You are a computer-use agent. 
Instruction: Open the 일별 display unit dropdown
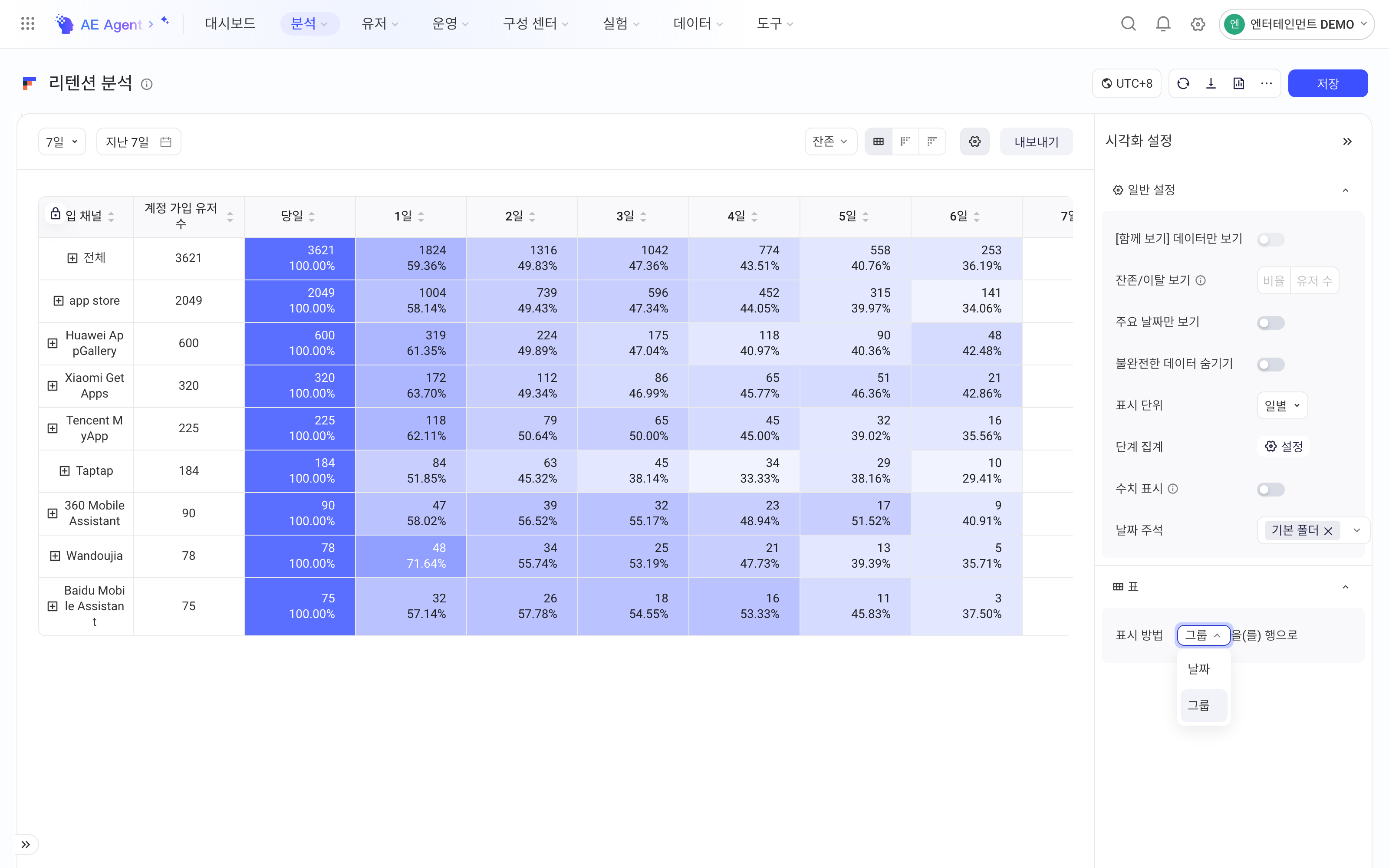point(1282,405)
